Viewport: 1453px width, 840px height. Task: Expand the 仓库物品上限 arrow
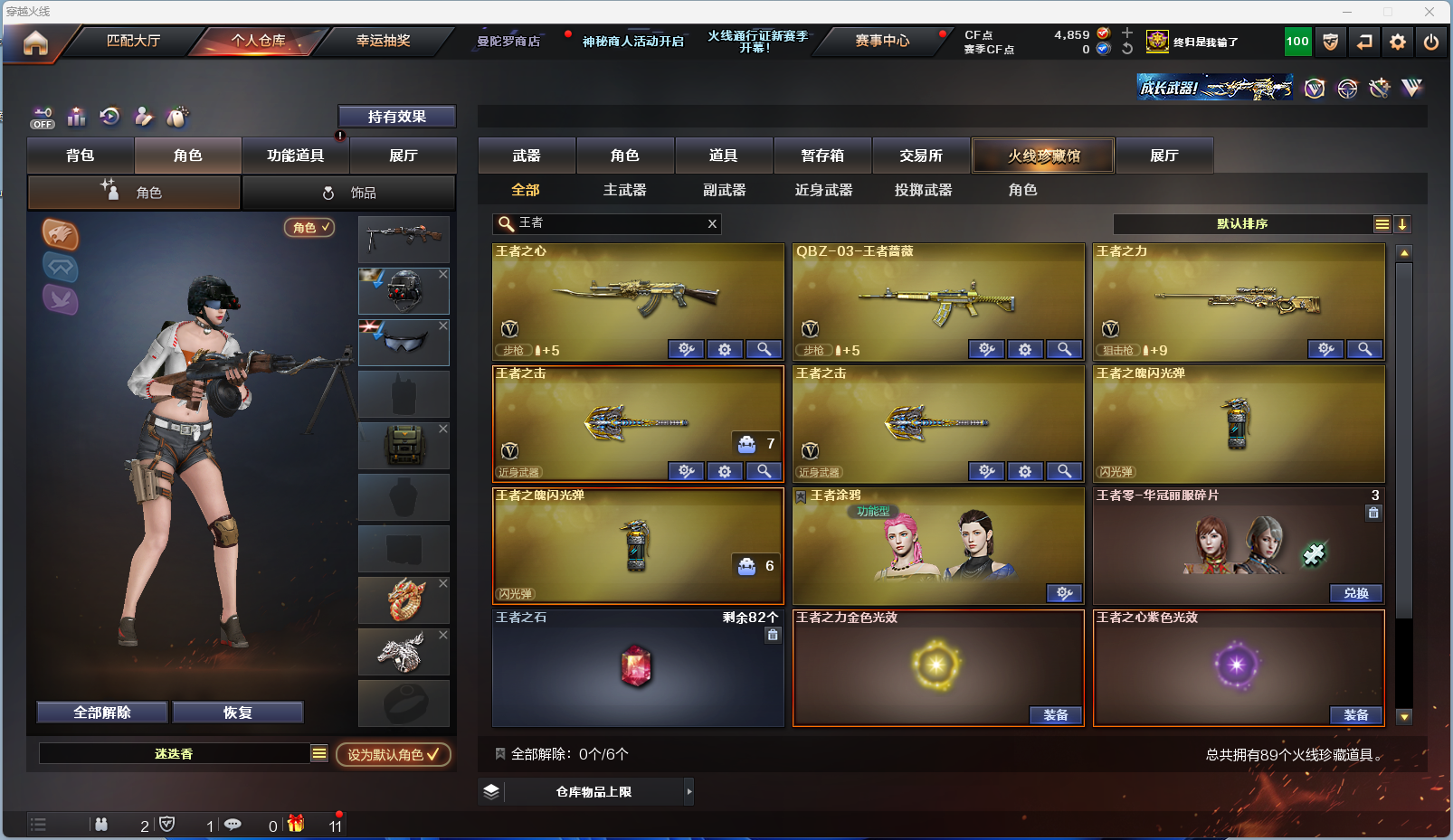point(689,791)
